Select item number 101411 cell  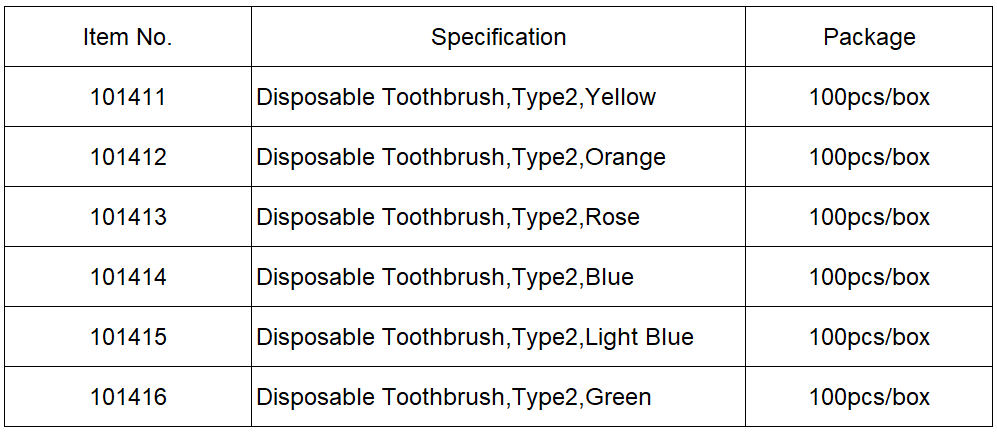[x=128, y=97]
